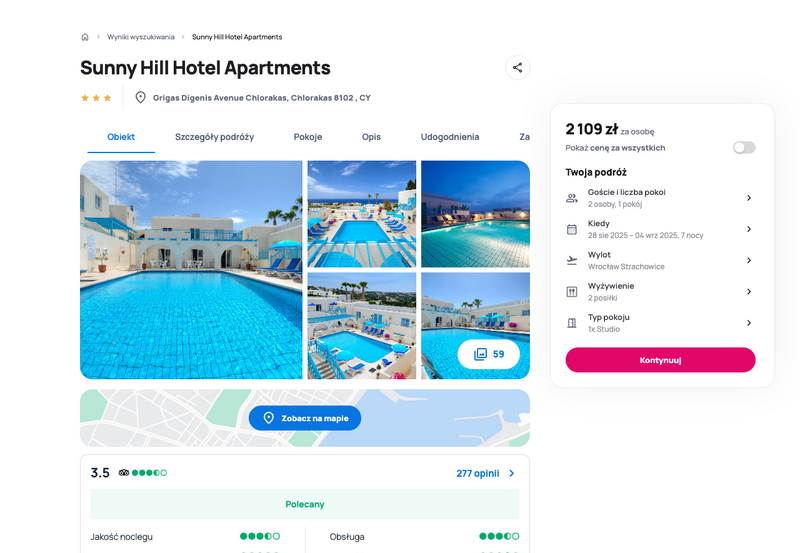Switch to the Pokoje tab
800x553 pixels.
tap(308, 137)
